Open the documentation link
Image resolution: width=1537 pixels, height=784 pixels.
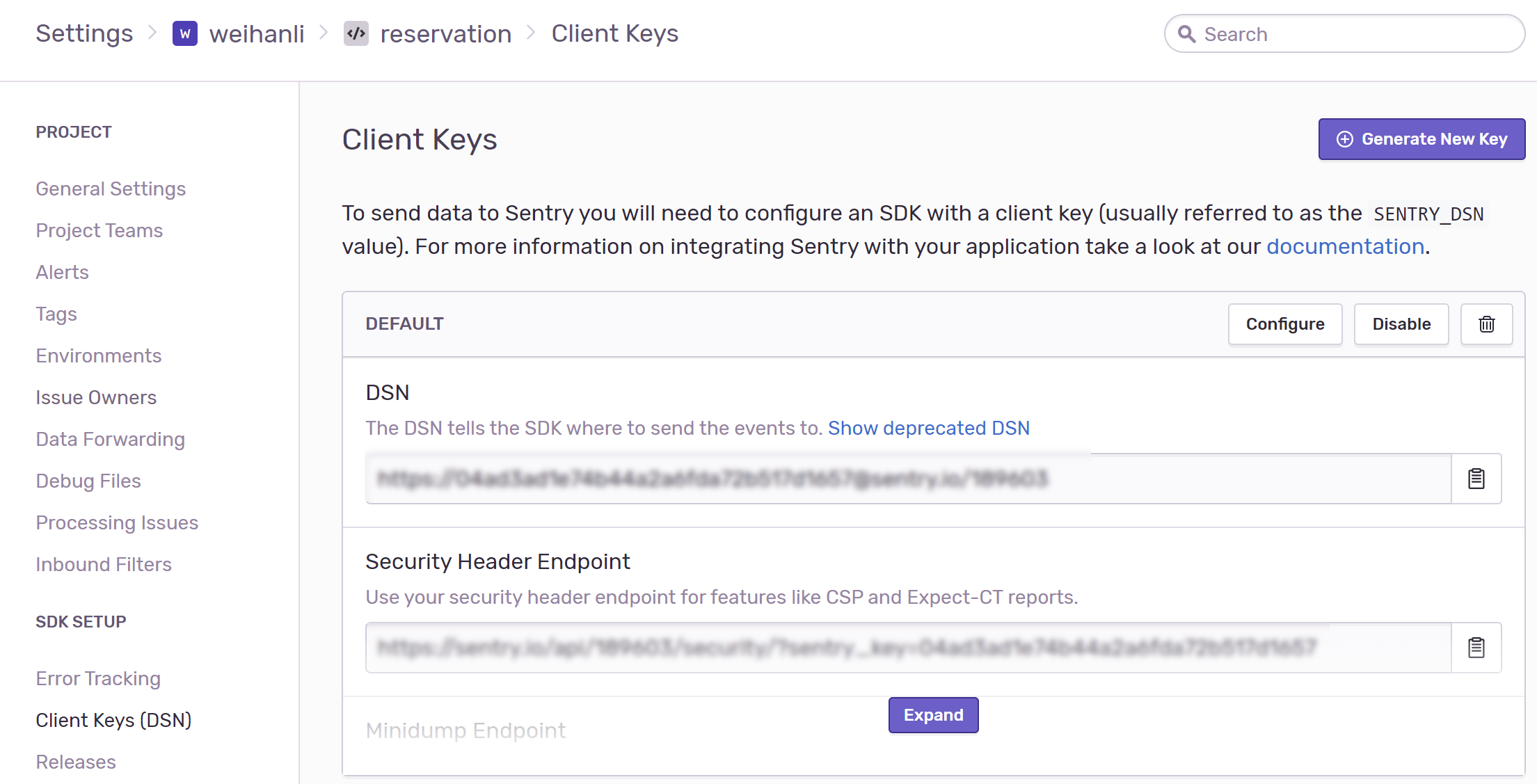pyautogui.click(x=1345, y=246)
